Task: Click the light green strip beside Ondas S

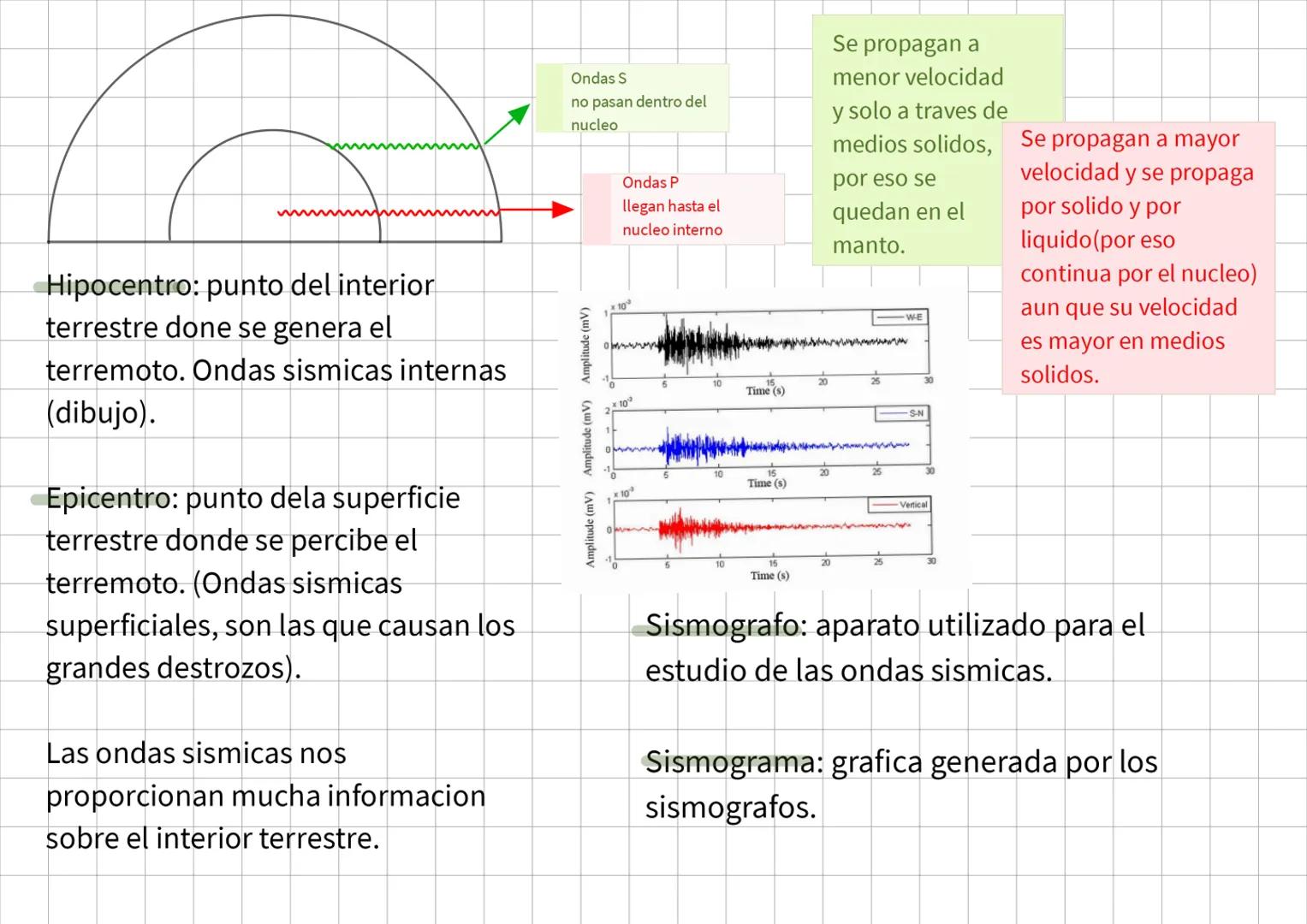Action: coord(549,98)
